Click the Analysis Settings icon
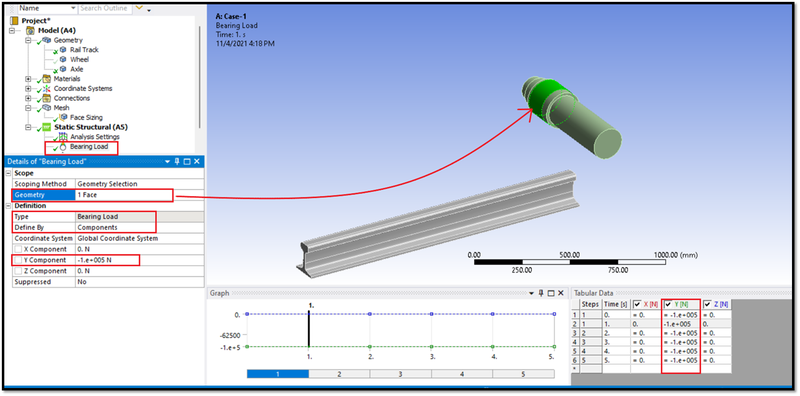 click(63, 137)
